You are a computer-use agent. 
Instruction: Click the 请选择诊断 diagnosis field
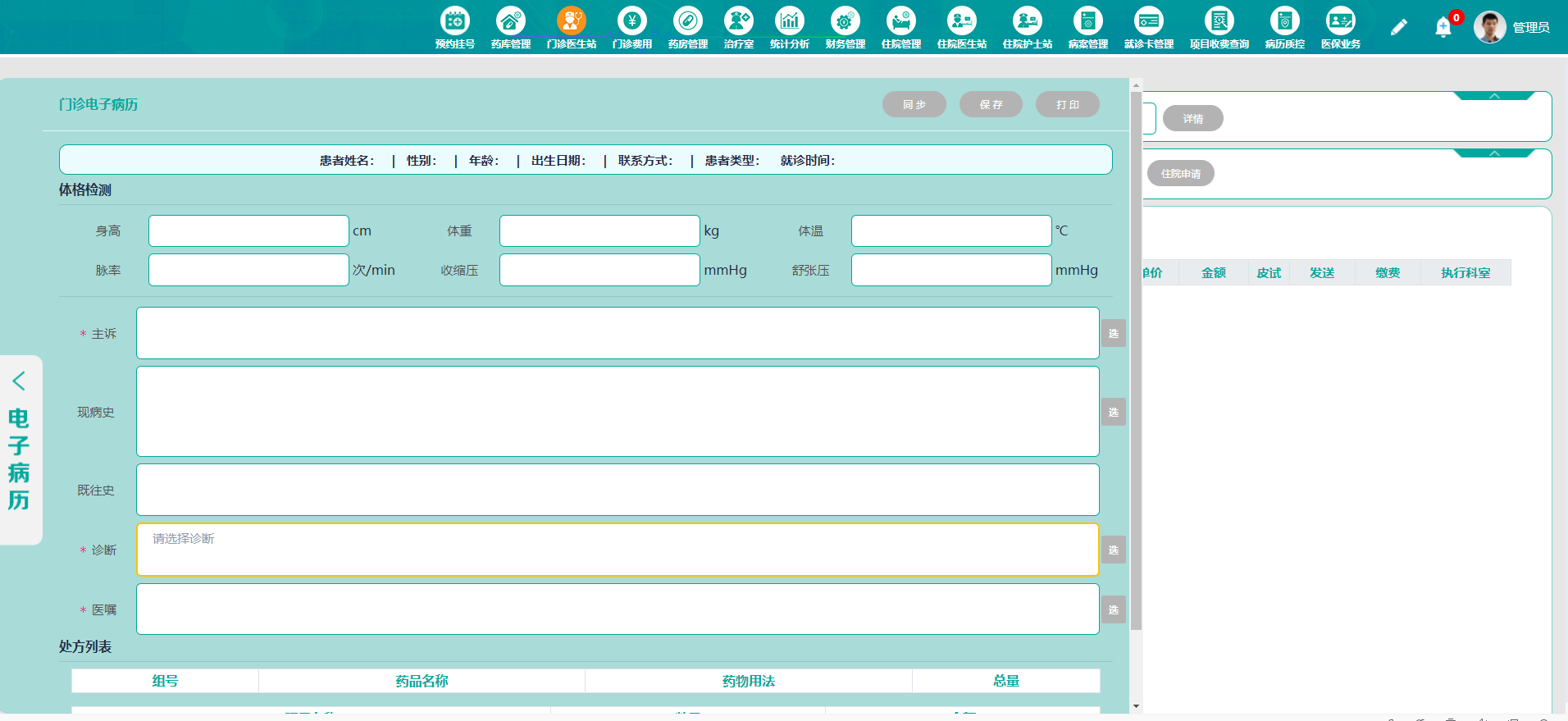coord(618,550)
